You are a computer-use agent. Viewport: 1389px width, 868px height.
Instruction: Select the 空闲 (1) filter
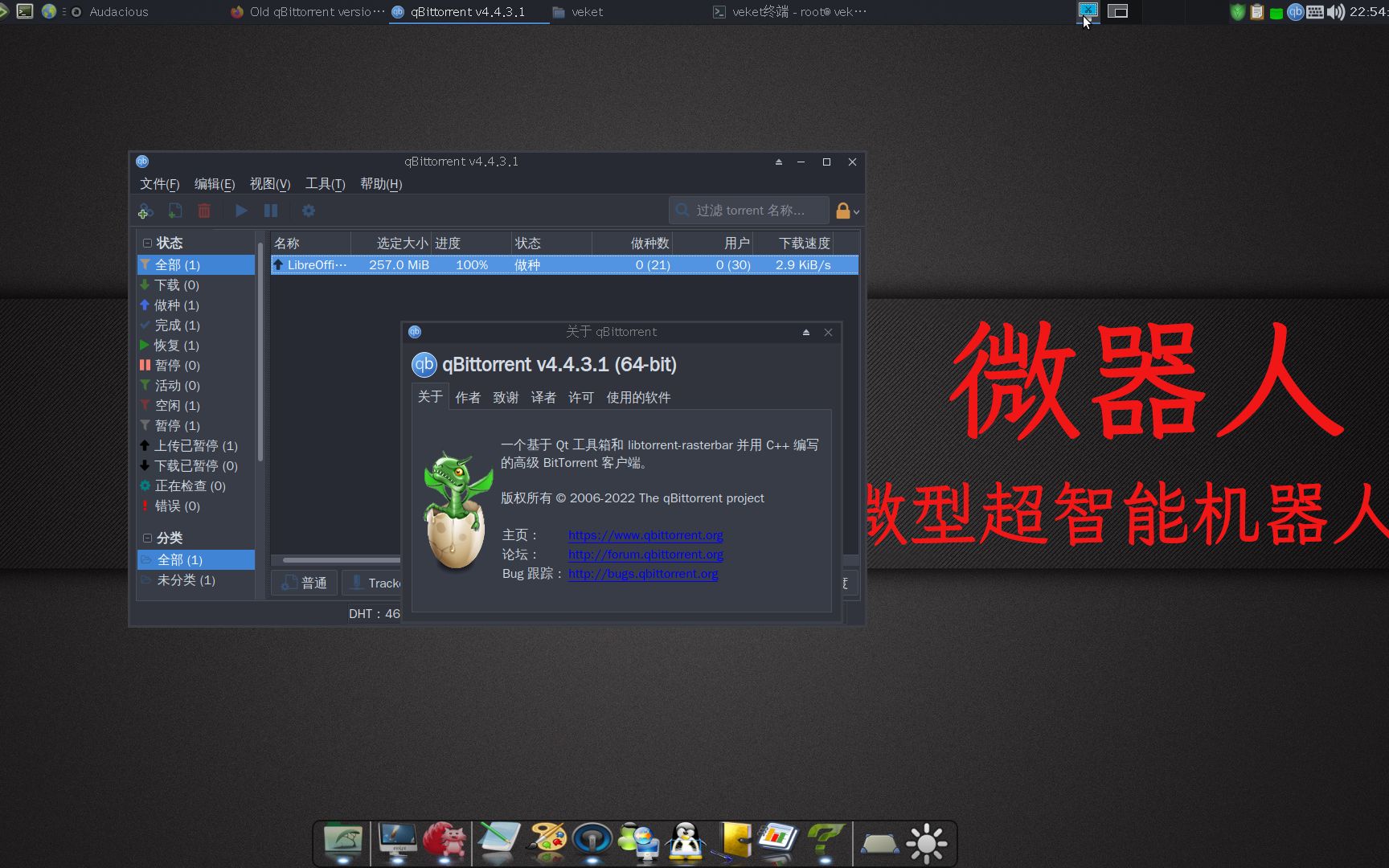(x=196, y=405)
